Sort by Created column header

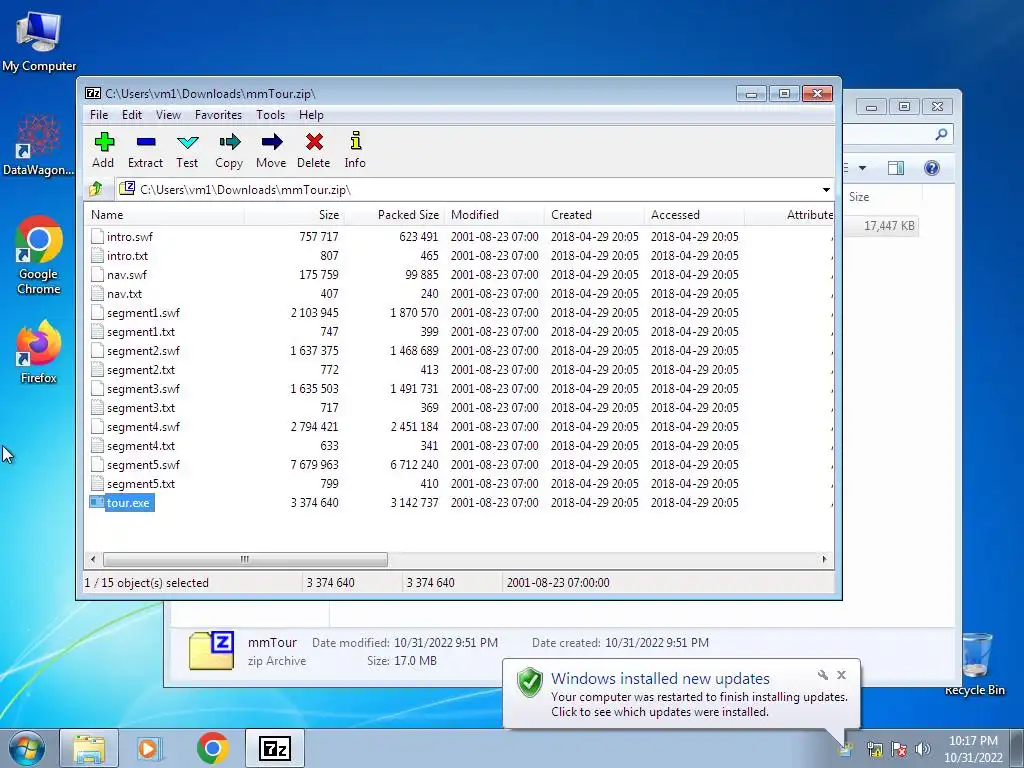594,215
